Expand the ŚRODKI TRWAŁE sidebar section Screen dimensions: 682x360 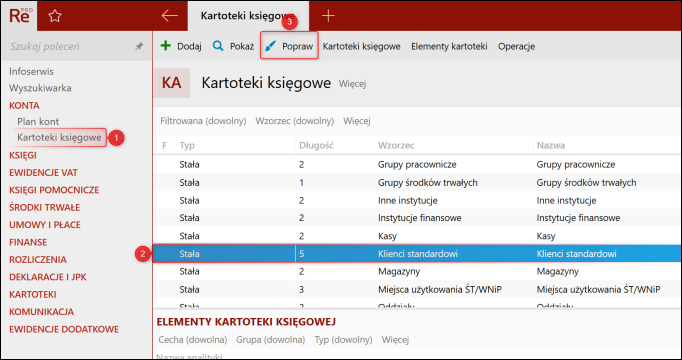[44, 207]
